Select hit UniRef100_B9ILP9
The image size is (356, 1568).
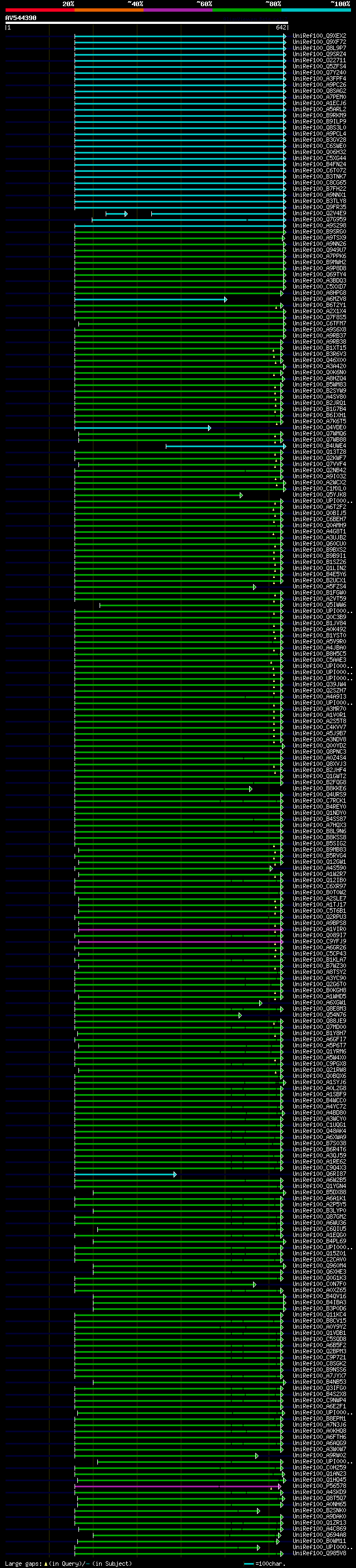point(319,121)
